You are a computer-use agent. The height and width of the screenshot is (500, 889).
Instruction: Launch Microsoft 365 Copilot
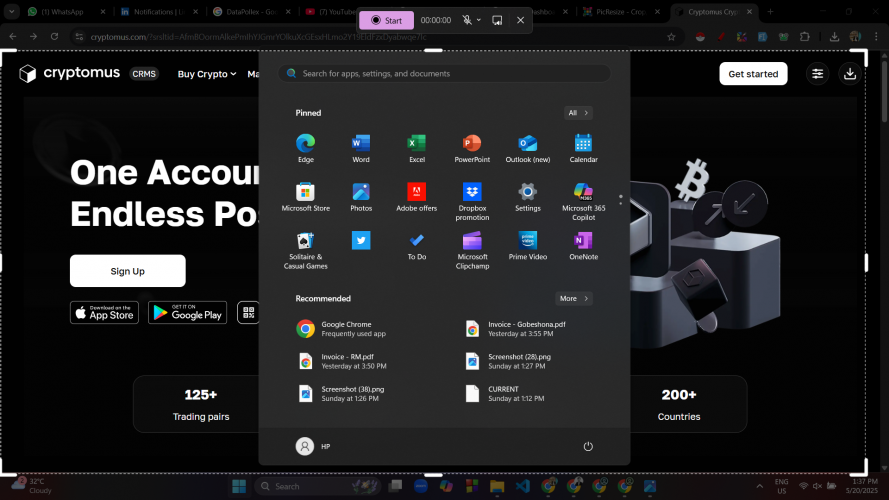(583, 202)
